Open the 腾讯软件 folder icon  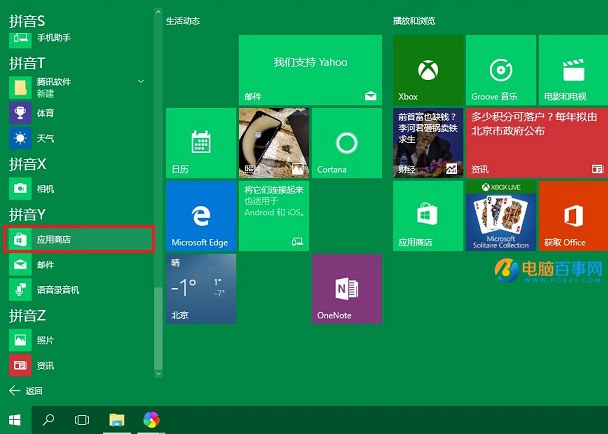click(x=20, y=88)
